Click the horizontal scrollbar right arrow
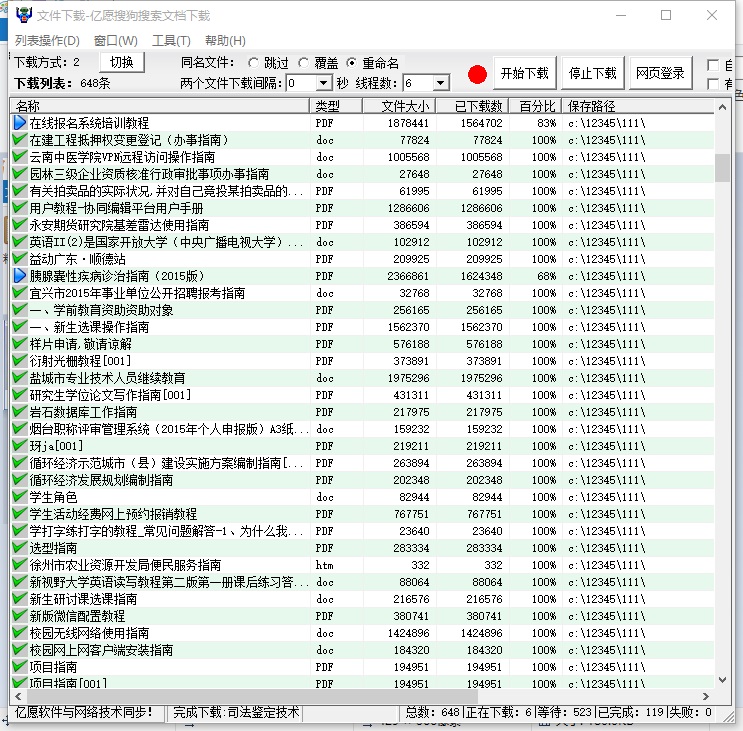This screenshot has height=731, width=743. [706, 696]
